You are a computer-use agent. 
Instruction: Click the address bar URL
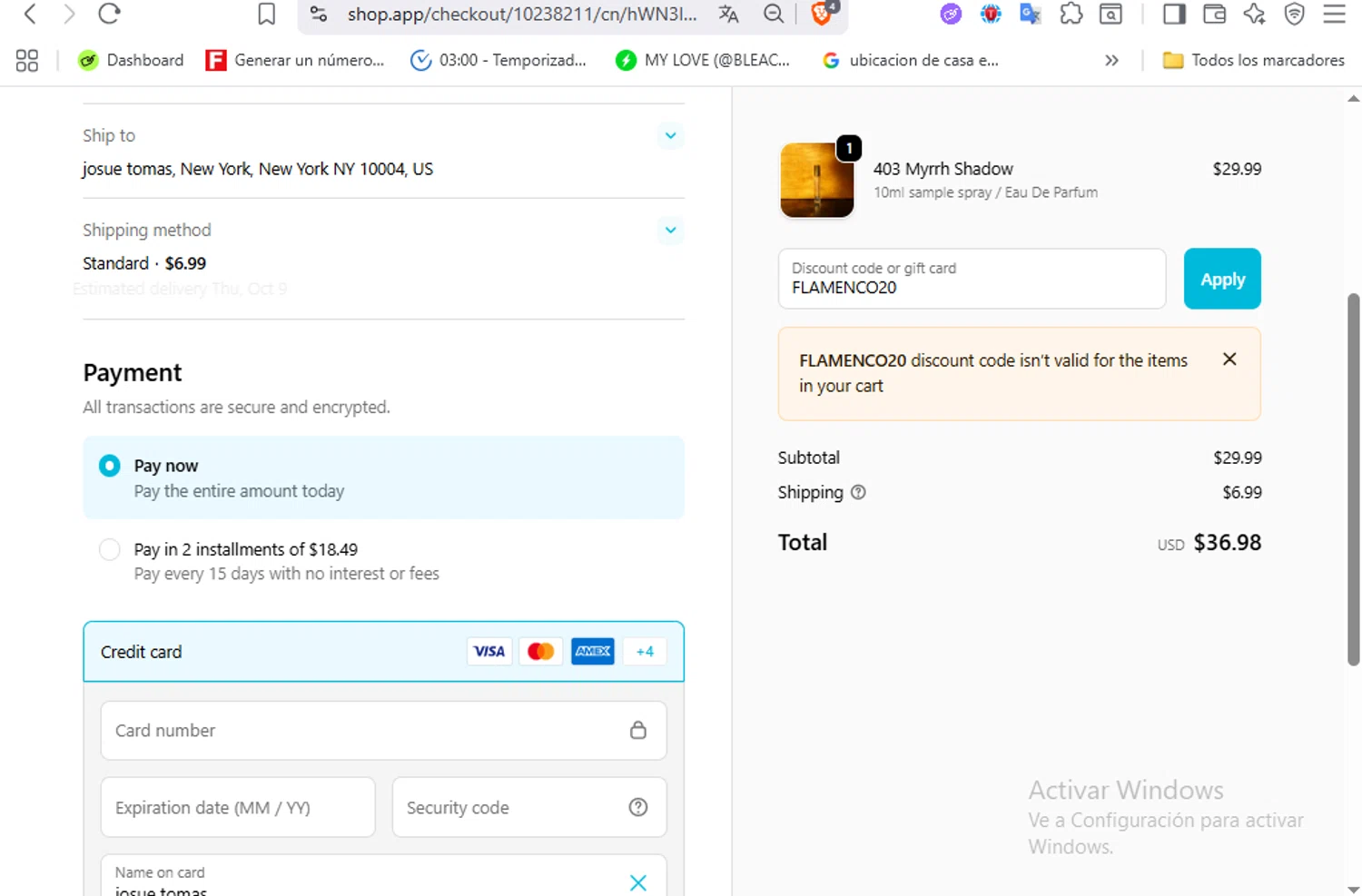coord(522,14)
